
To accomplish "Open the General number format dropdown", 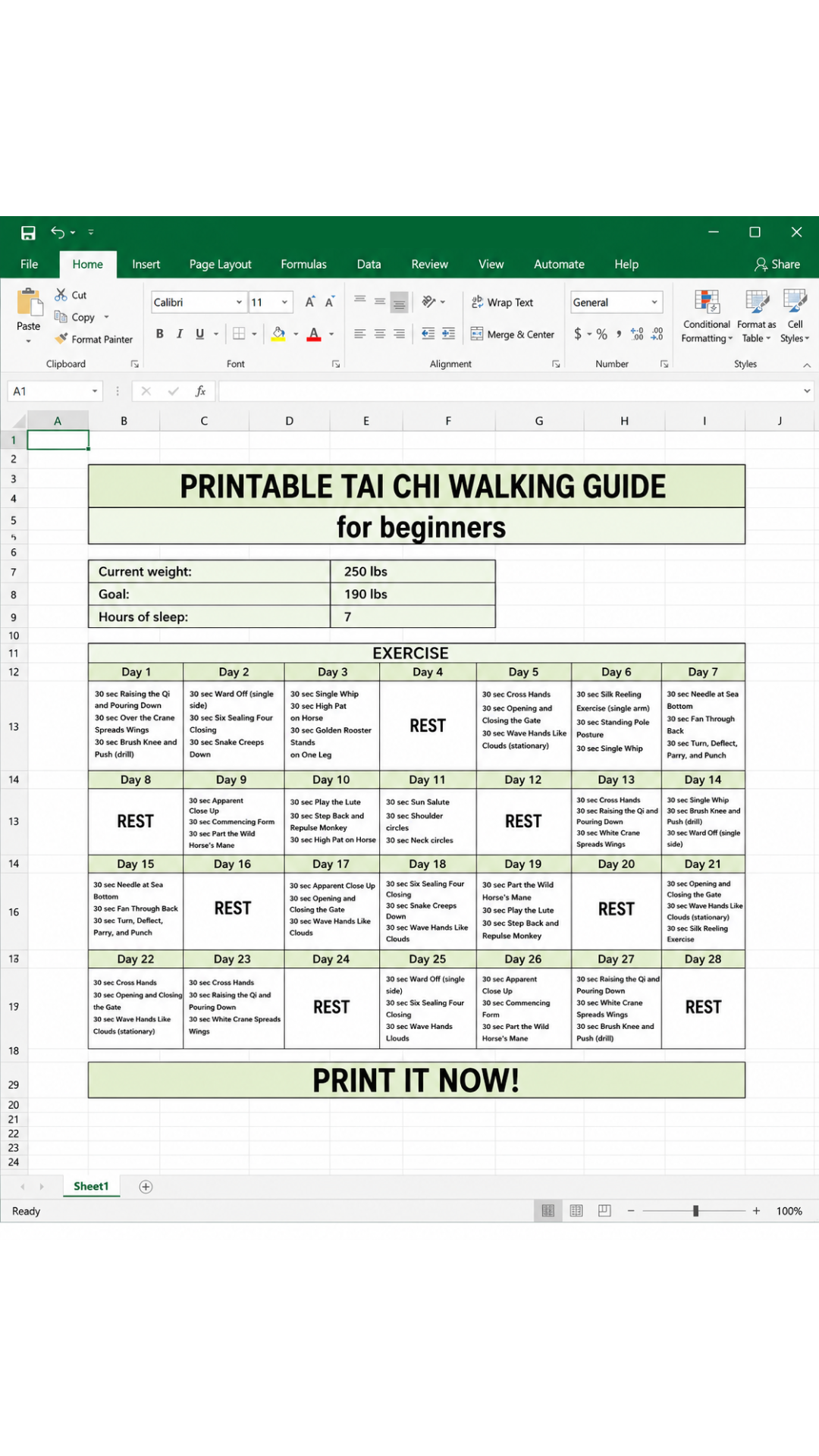I will pos(654,302).
